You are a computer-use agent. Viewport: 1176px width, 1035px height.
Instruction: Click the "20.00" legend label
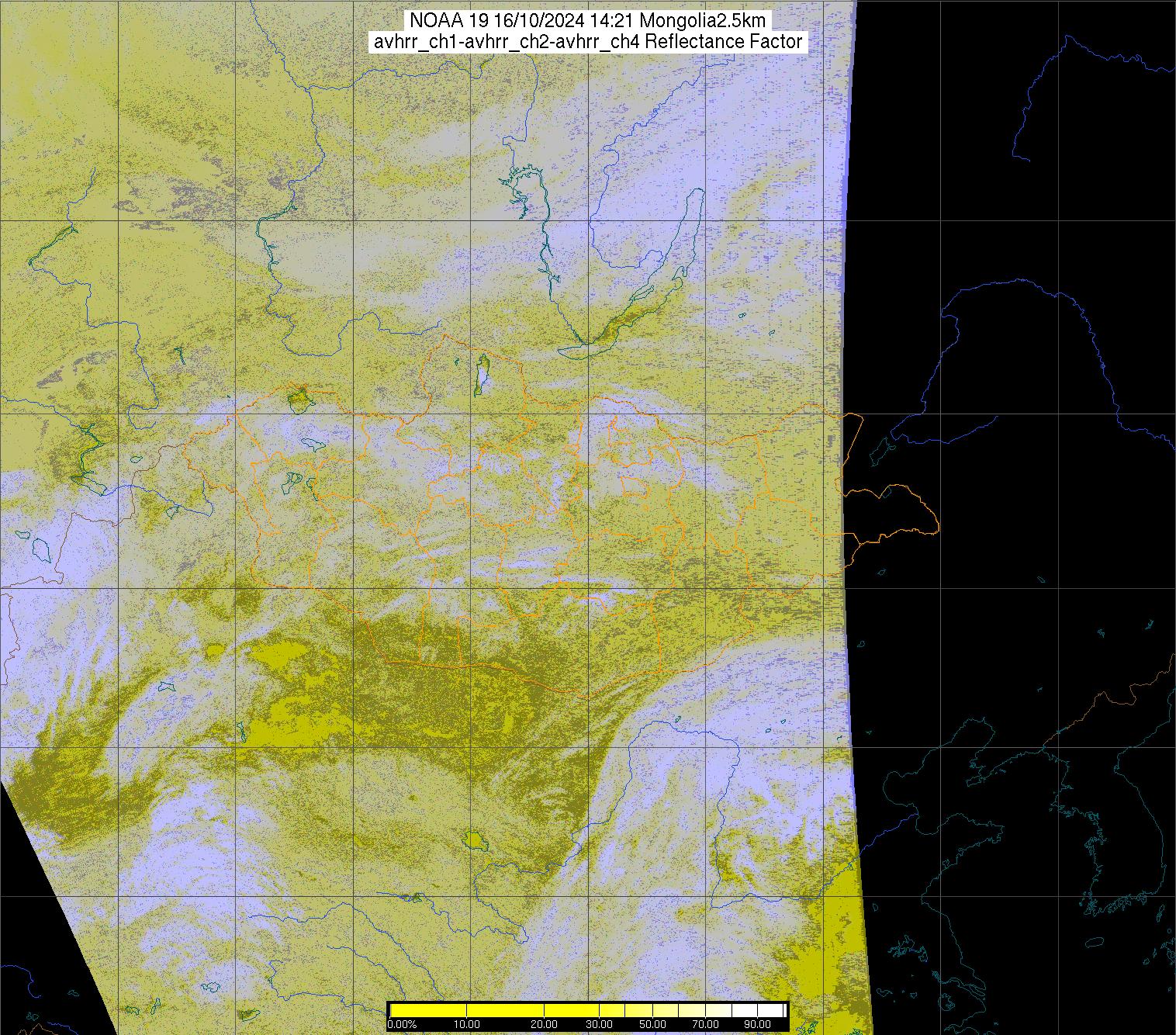click(545, 1025)
